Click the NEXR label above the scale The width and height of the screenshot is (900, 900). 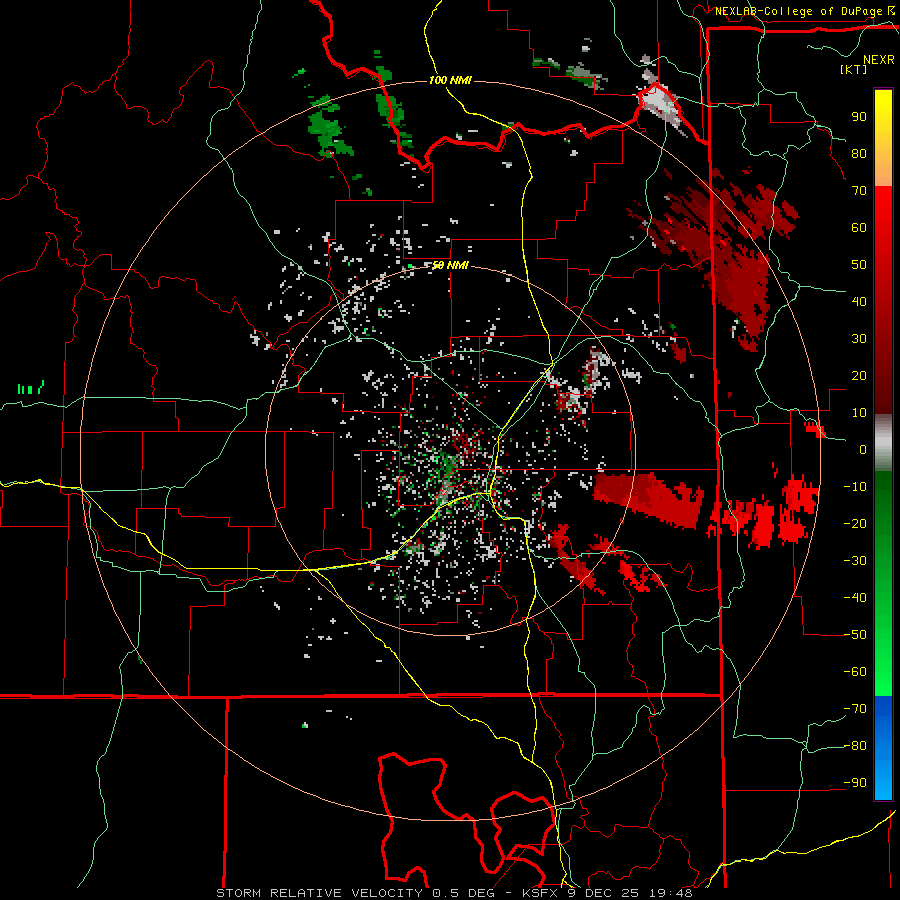pos(879,60)
